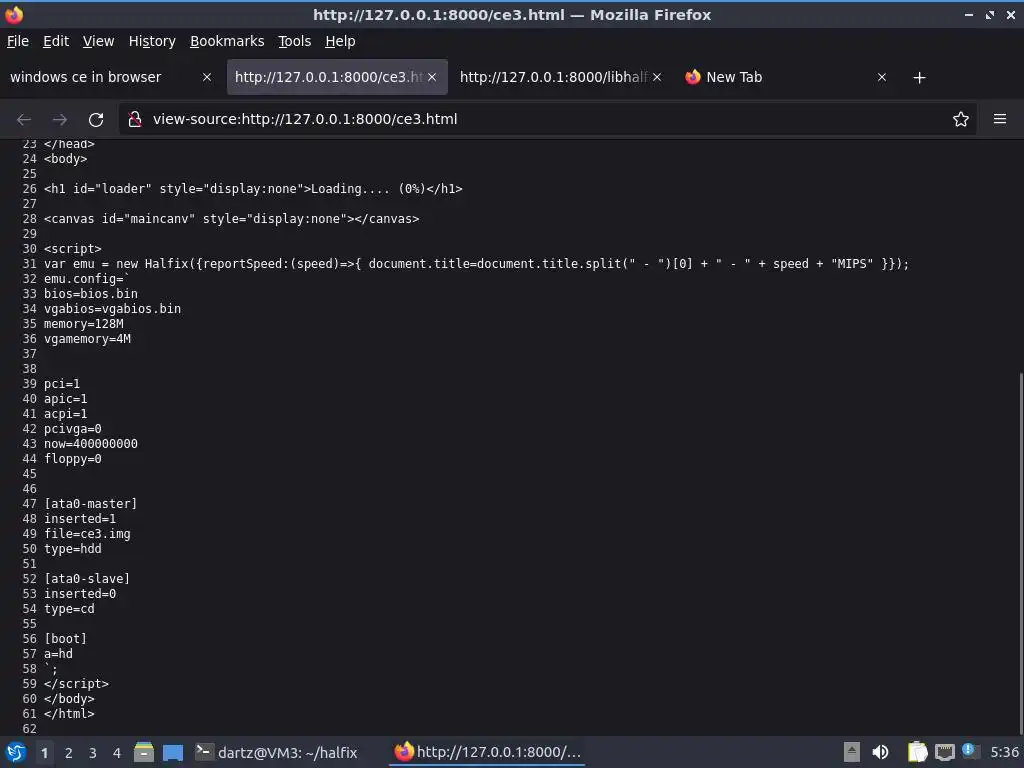This screenshot has width=1024, height=768.
Task: Click source line 'type=hdd'
Action: click(72, 549)
